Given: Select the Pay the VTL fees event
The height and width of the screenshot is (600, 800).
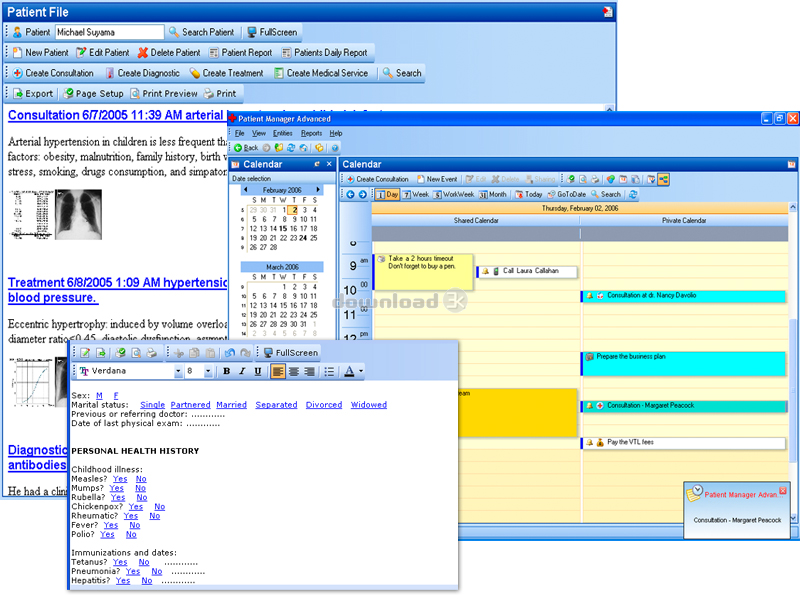Looking at the screenshot, I should [684, 443].
